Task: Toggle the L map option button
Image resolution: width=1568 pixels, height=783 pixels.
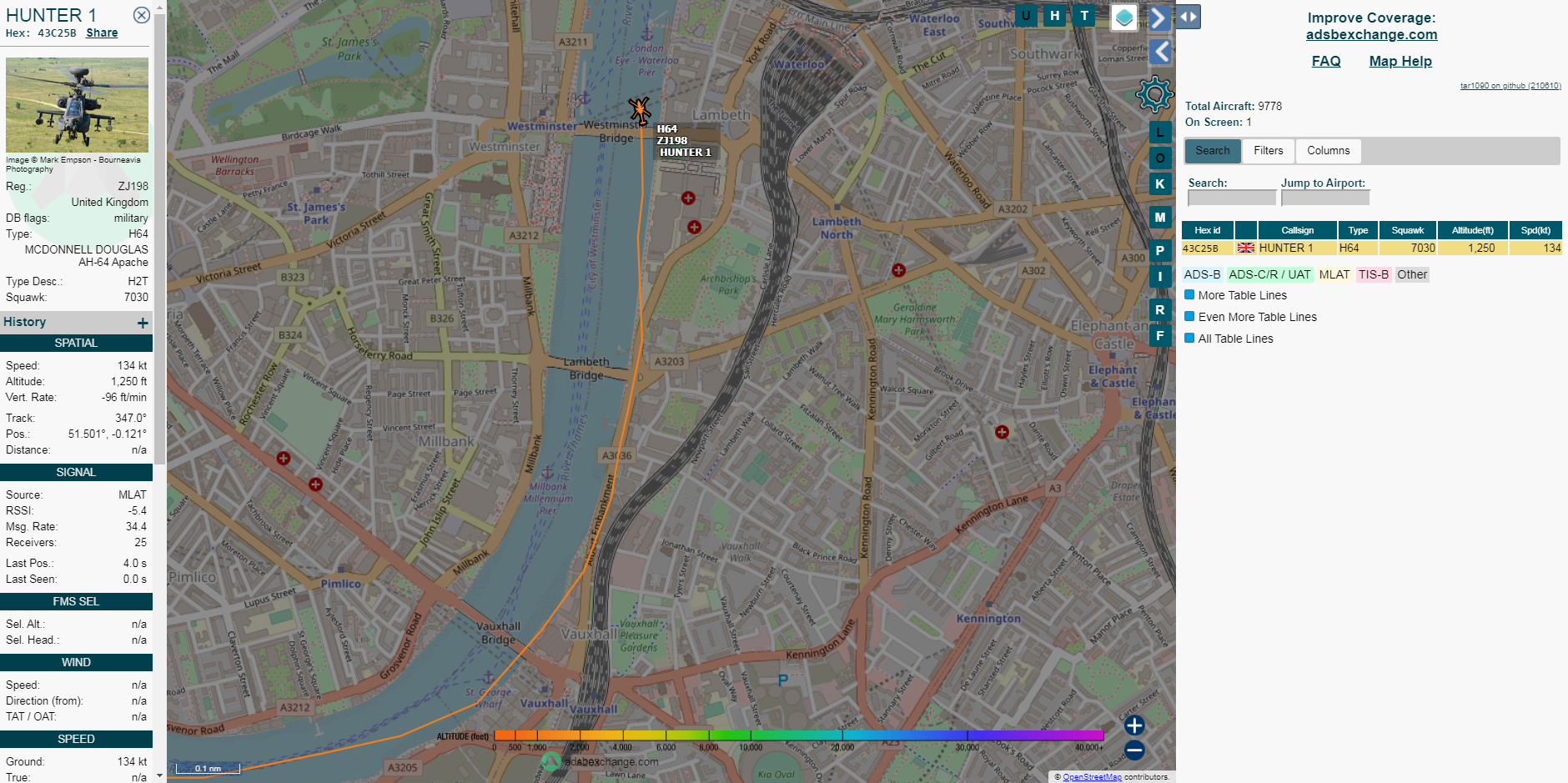Action: [x=1160, y=132]
